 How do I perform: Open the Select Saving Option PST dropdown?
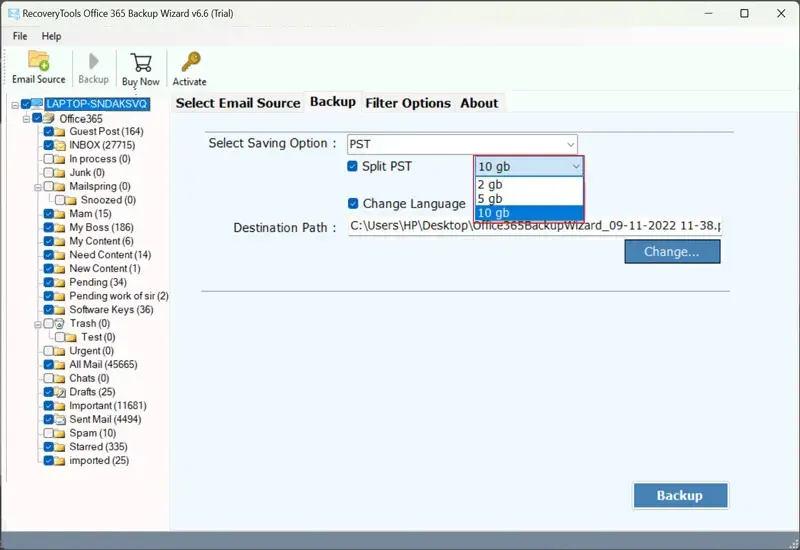(x=462, y=144)
